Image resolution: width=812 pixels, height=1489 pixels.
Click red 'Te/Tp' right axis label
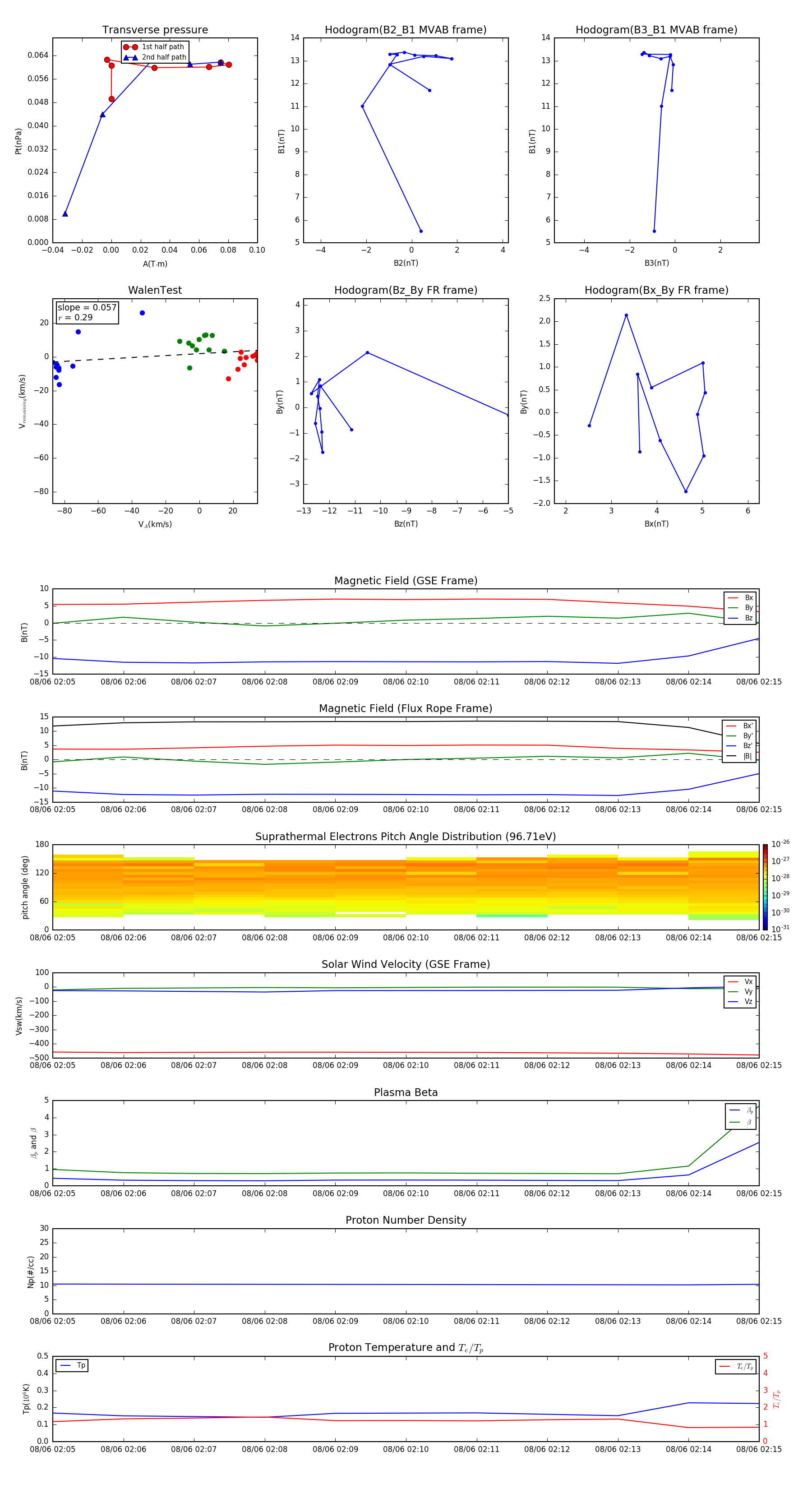(x=777, y=1399)
